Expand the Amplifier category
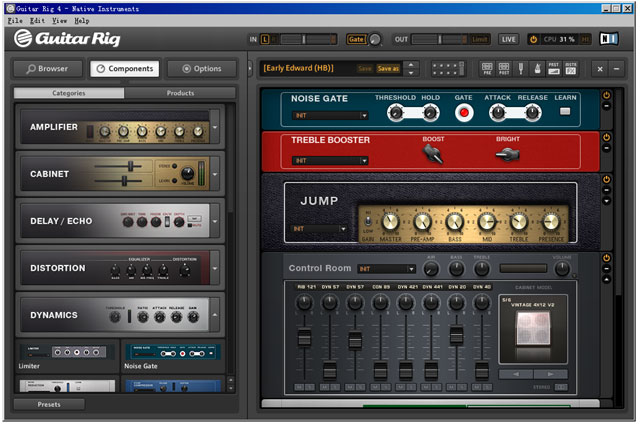Viewport: 640px width, 424px height. point(215,127)
